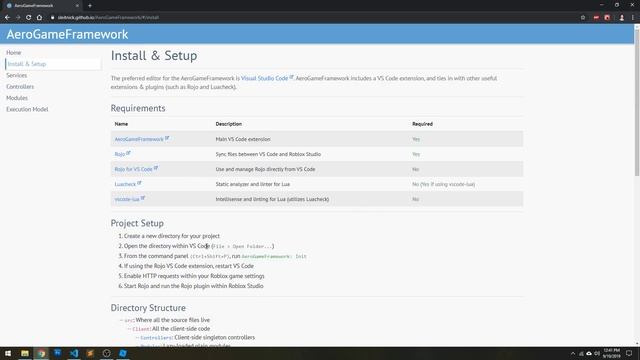
Task: Click the 'AeroGameFramework: Init' command text
Action: coord(274,256)
